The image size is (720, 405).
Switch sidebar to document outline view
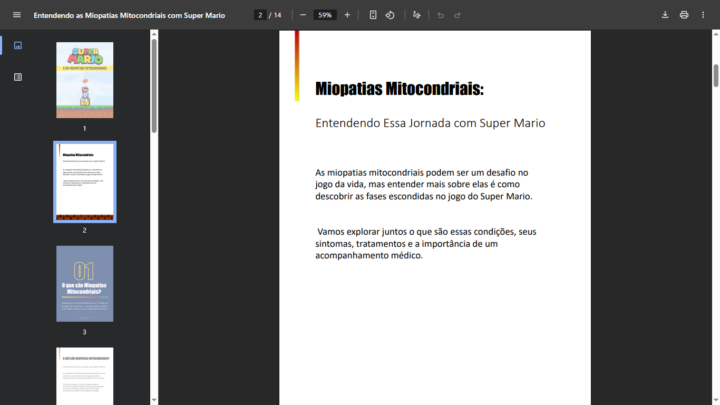[x=18, y=77]
